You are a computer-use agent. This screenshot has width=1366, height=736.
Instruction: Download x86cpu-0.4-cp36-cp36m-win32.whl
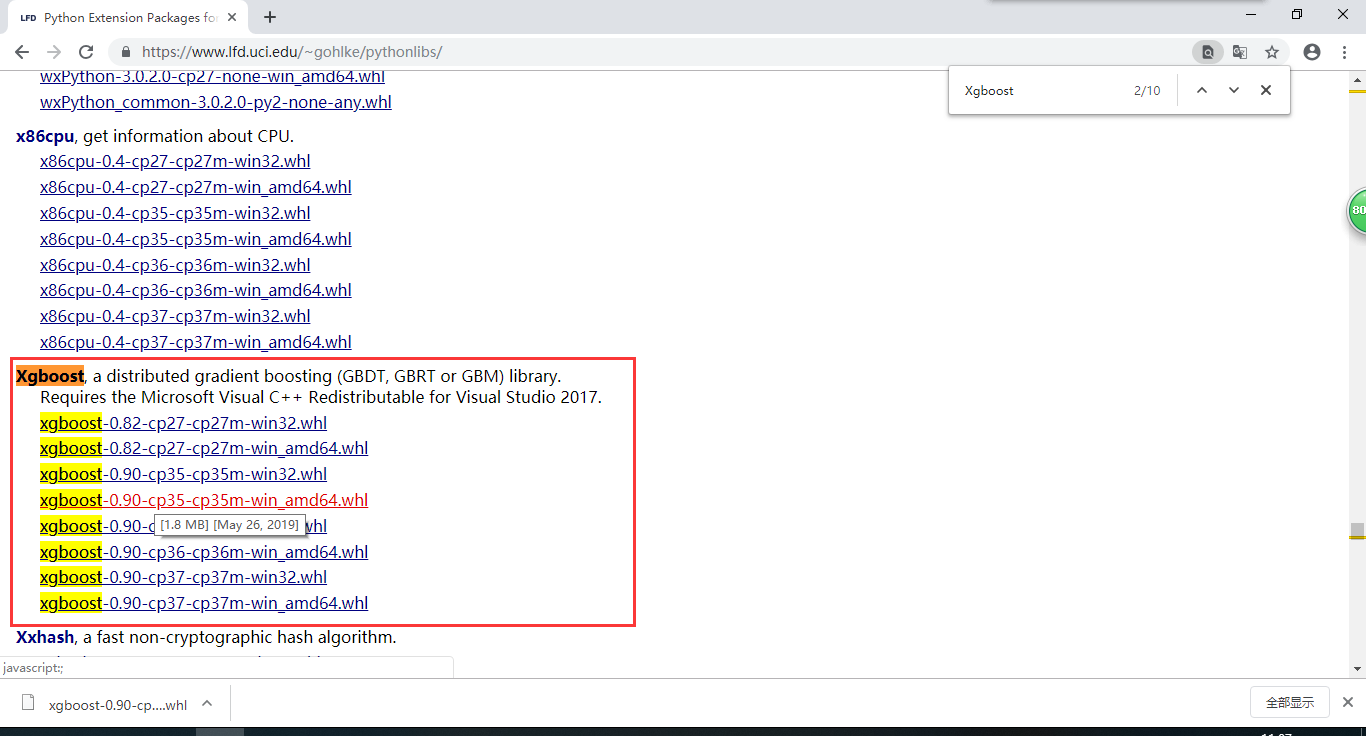[175, 265]
